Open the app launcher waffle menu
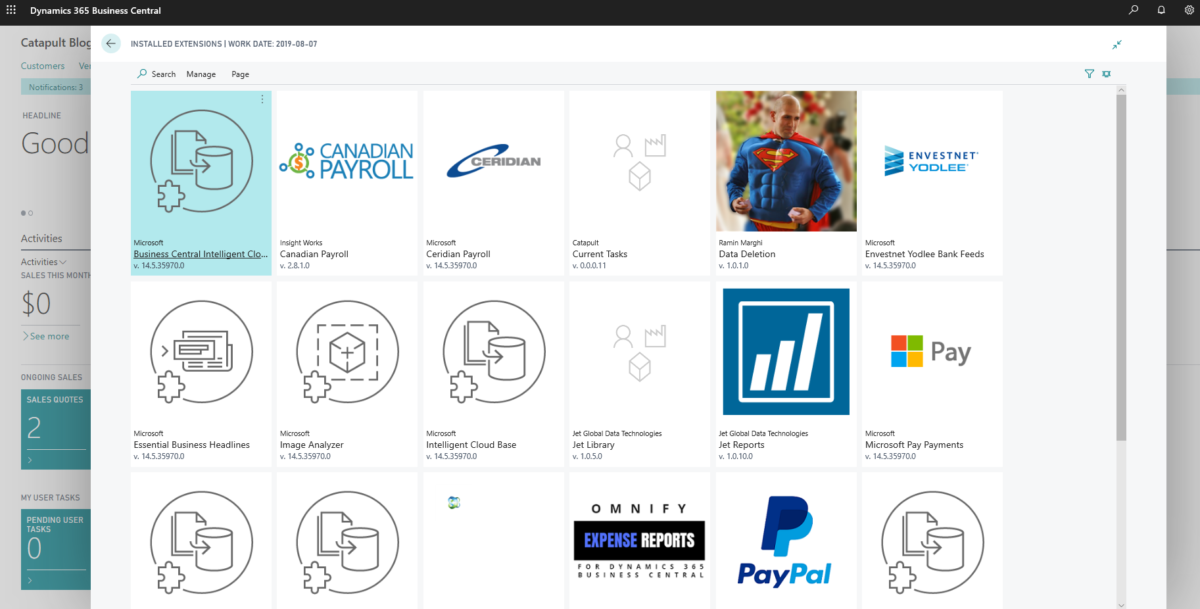Screen dimensions: 1200x609 tap(11, 10)
